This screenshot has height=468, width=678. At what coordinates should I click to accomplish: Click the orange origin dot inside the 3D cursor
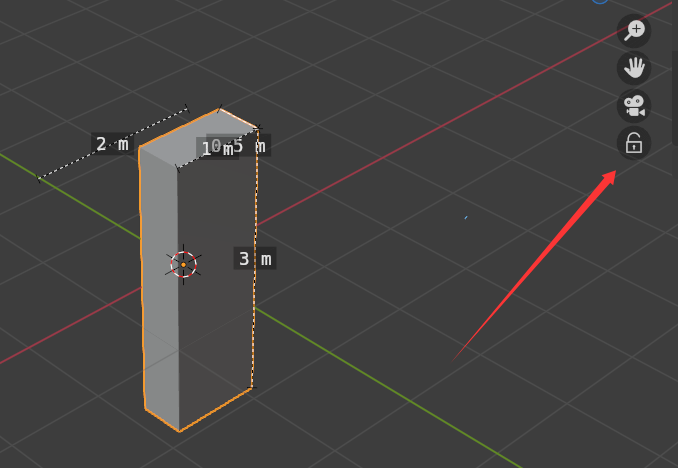183,265
